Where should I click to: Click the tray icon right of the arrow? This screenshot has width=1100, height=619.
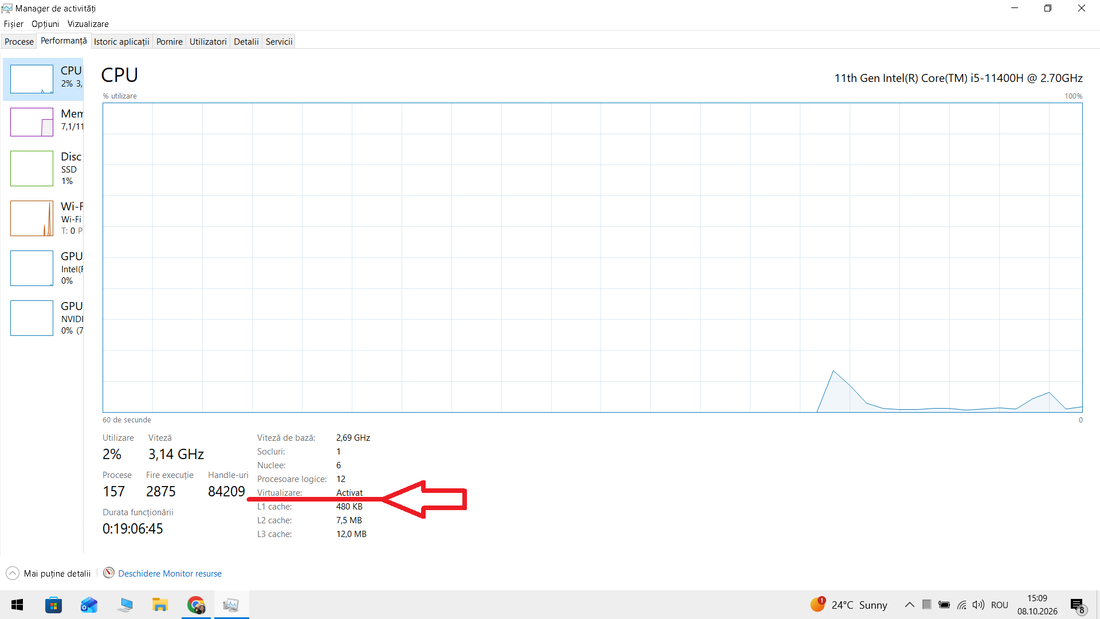point(926,605)
